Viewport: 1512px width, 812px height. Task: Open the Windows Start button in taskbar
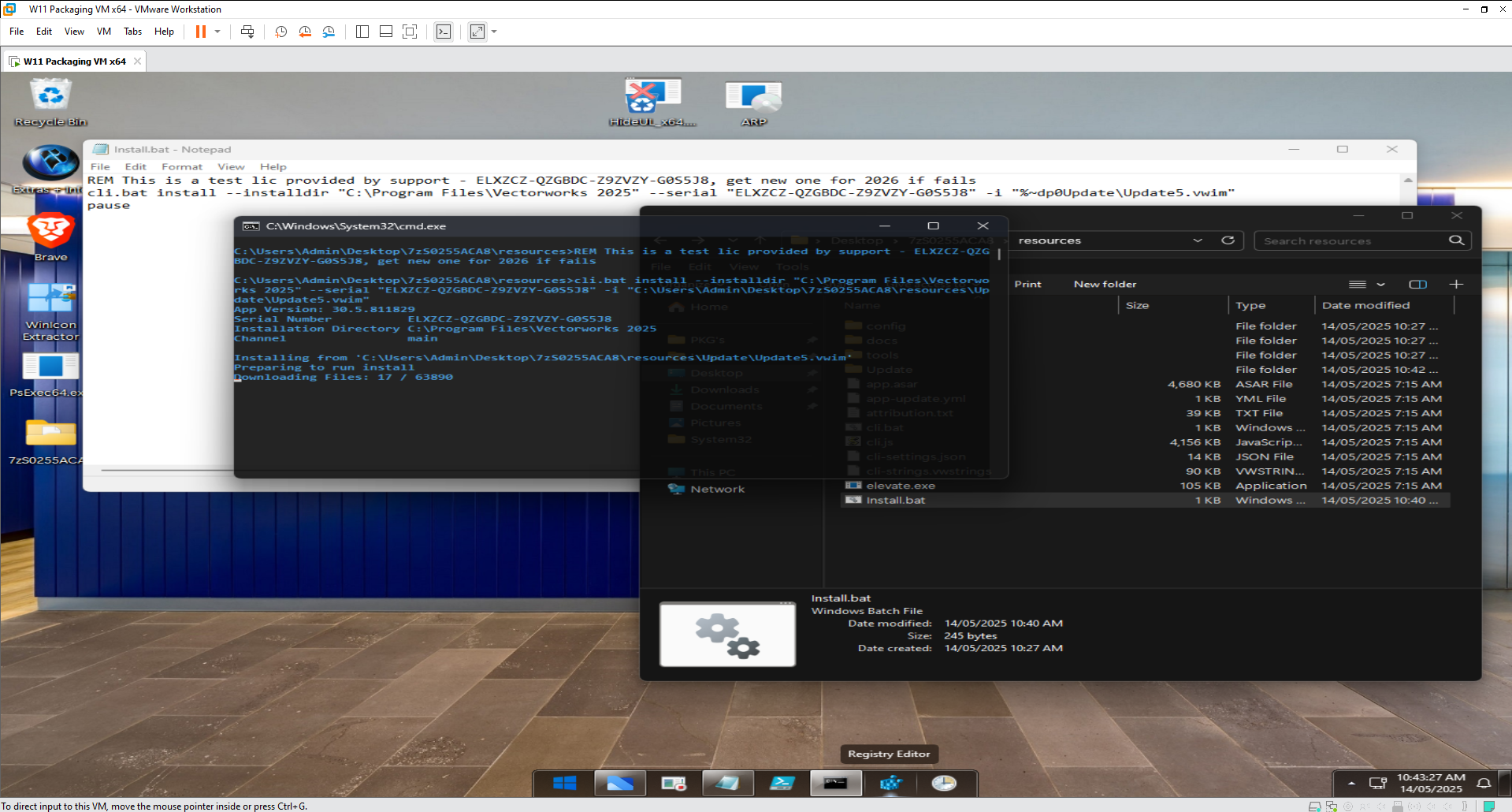[564, 783]
